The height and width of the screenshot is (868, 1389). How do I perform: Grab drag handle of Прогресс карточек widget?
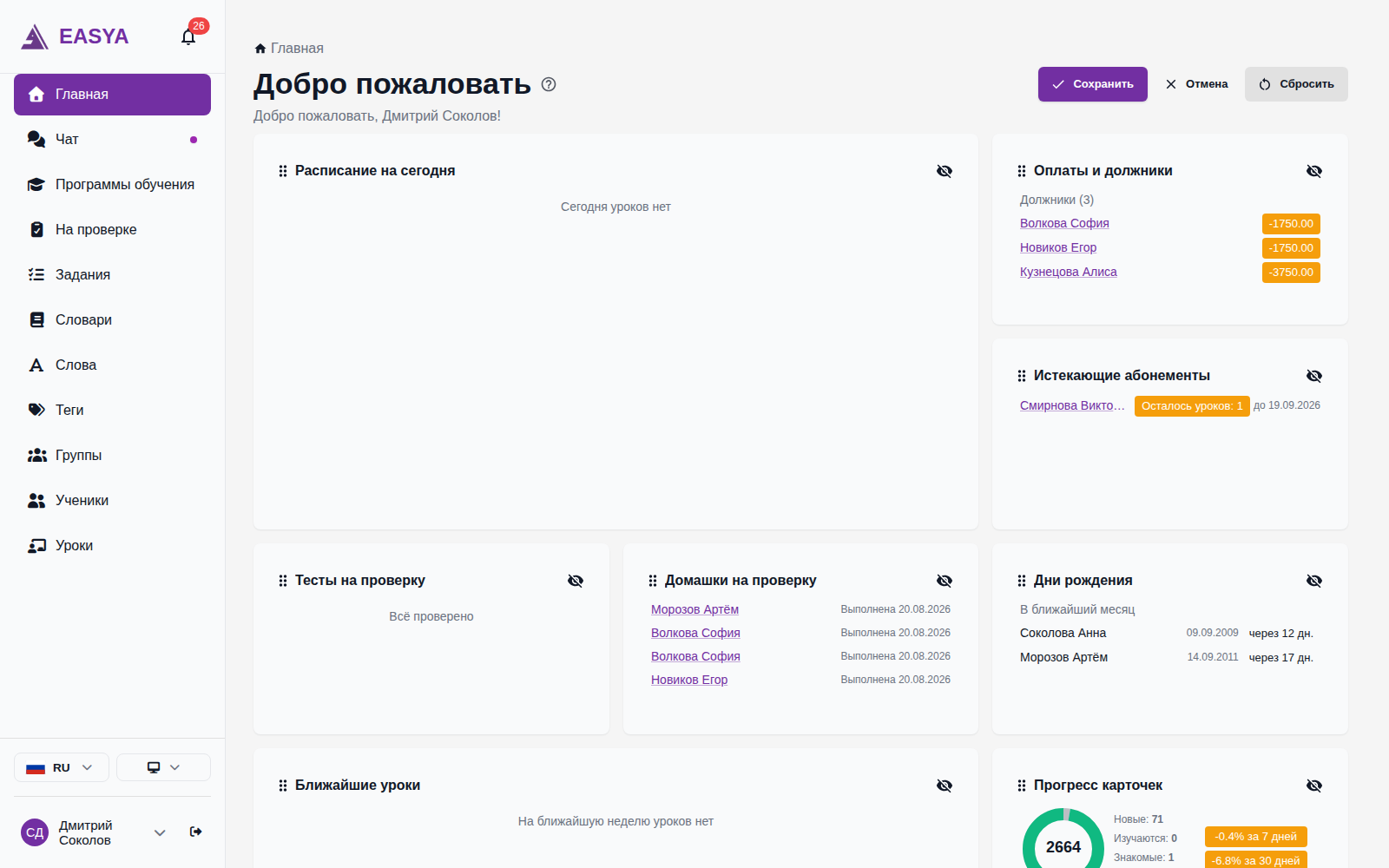pos(1022,786)
